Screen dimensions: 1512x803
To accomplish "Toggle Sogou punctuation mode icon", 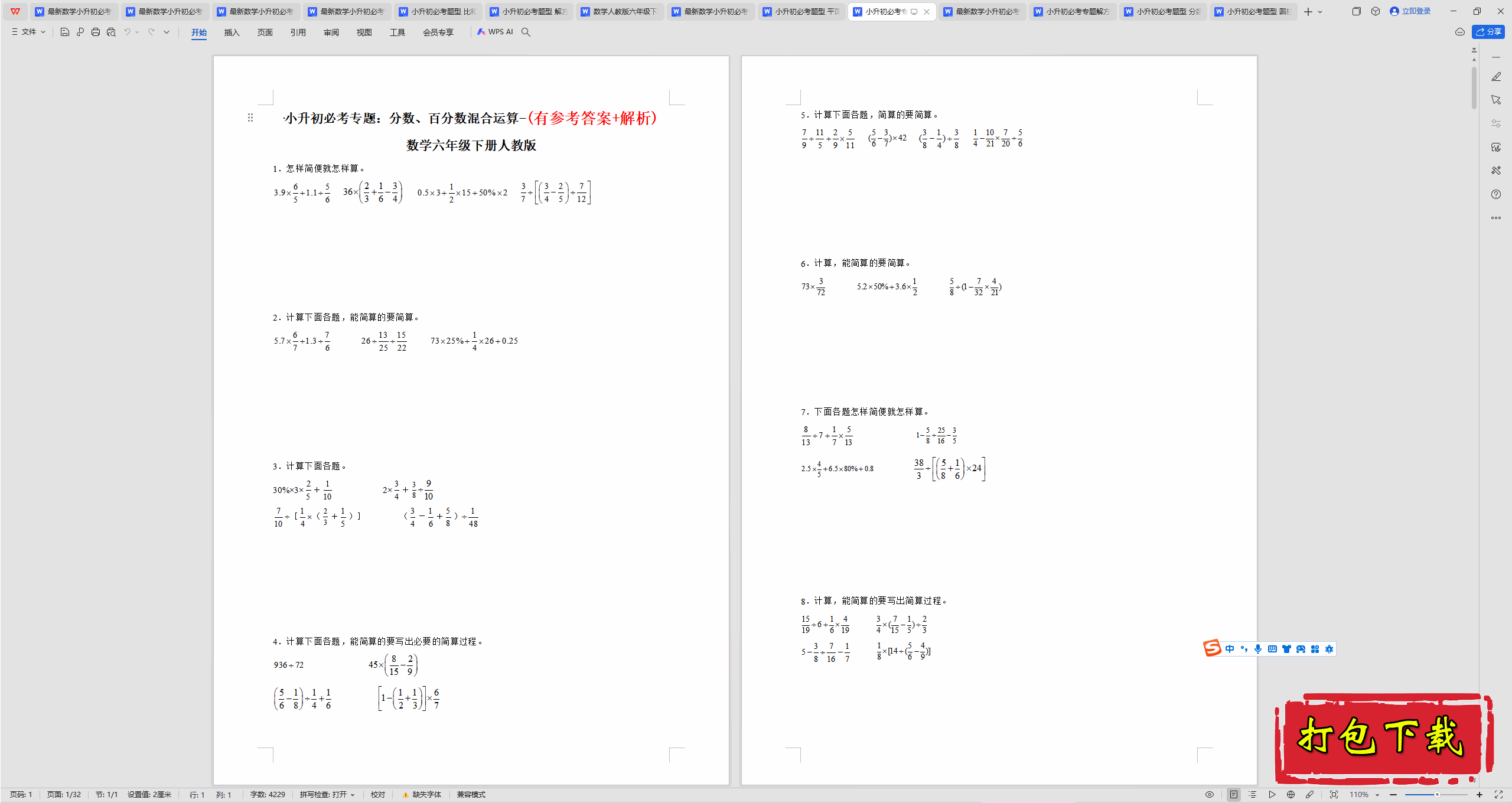I will point(1244,649).
